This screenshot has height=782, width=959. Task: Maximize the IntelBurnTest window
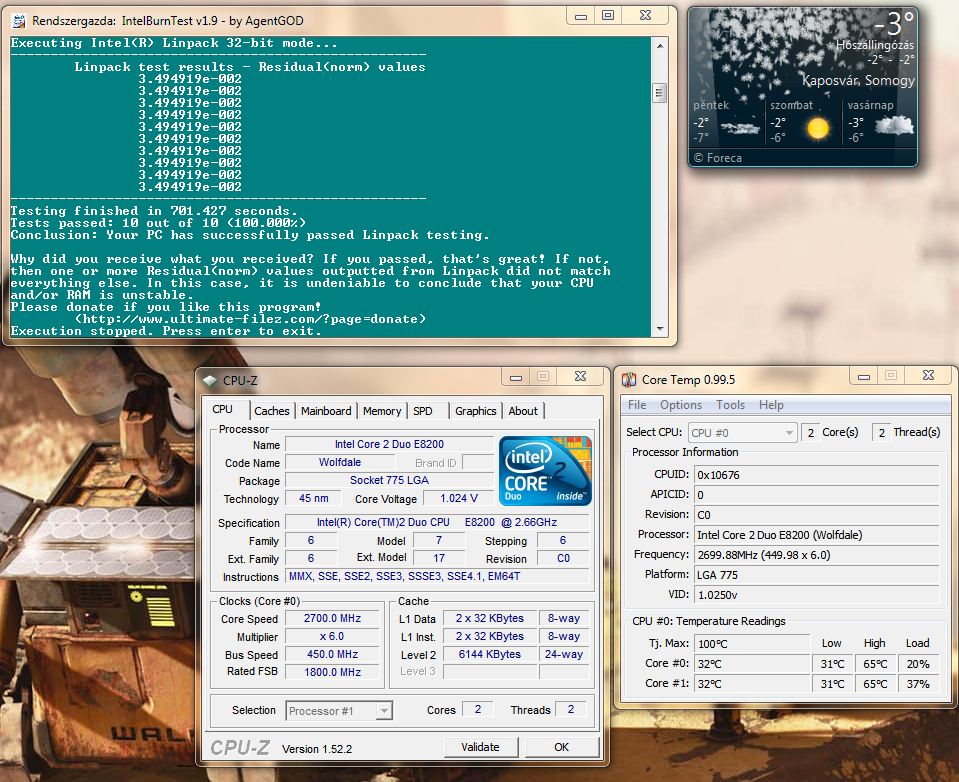point(608,16)
